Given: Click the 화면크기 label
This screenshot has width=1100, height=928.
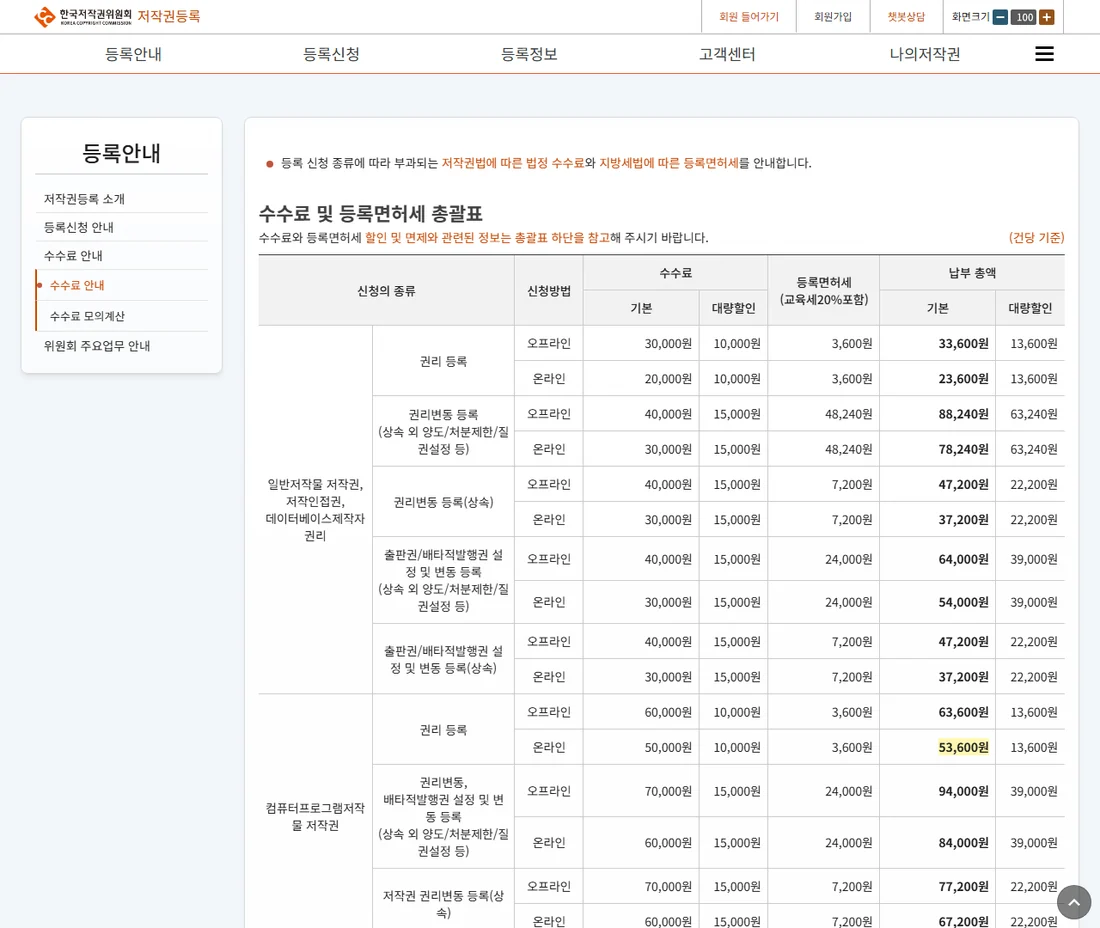Looking at the screenshot, I should (x=970, y=17).
